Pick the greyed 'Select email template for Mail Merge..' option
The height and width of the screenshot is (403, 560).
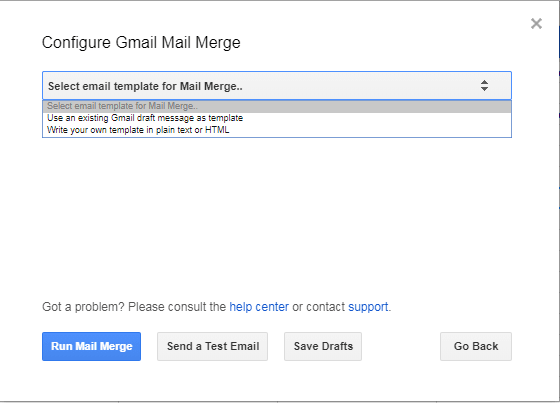277,106
